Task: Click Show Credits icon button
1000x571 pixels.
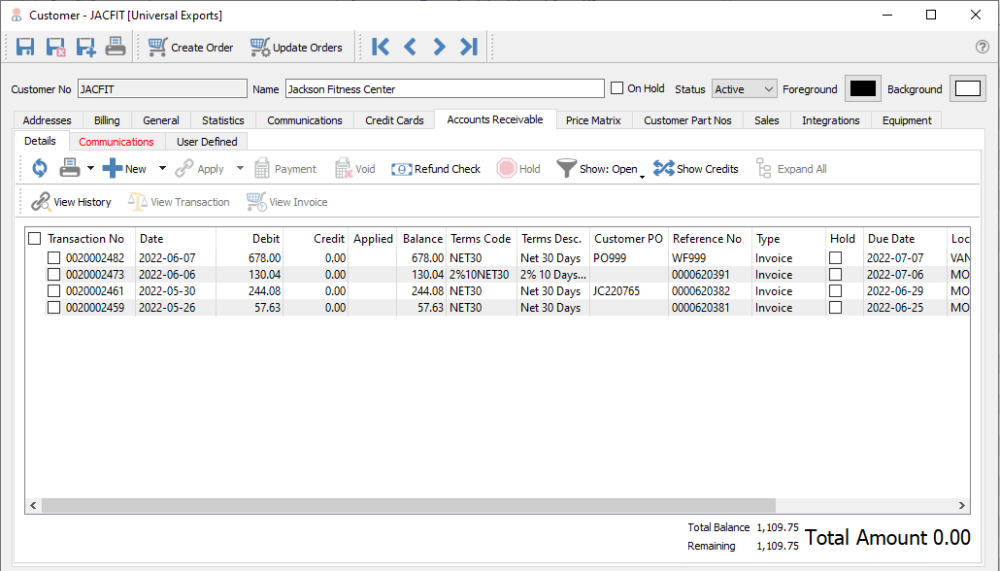Action: coord(696,169)
